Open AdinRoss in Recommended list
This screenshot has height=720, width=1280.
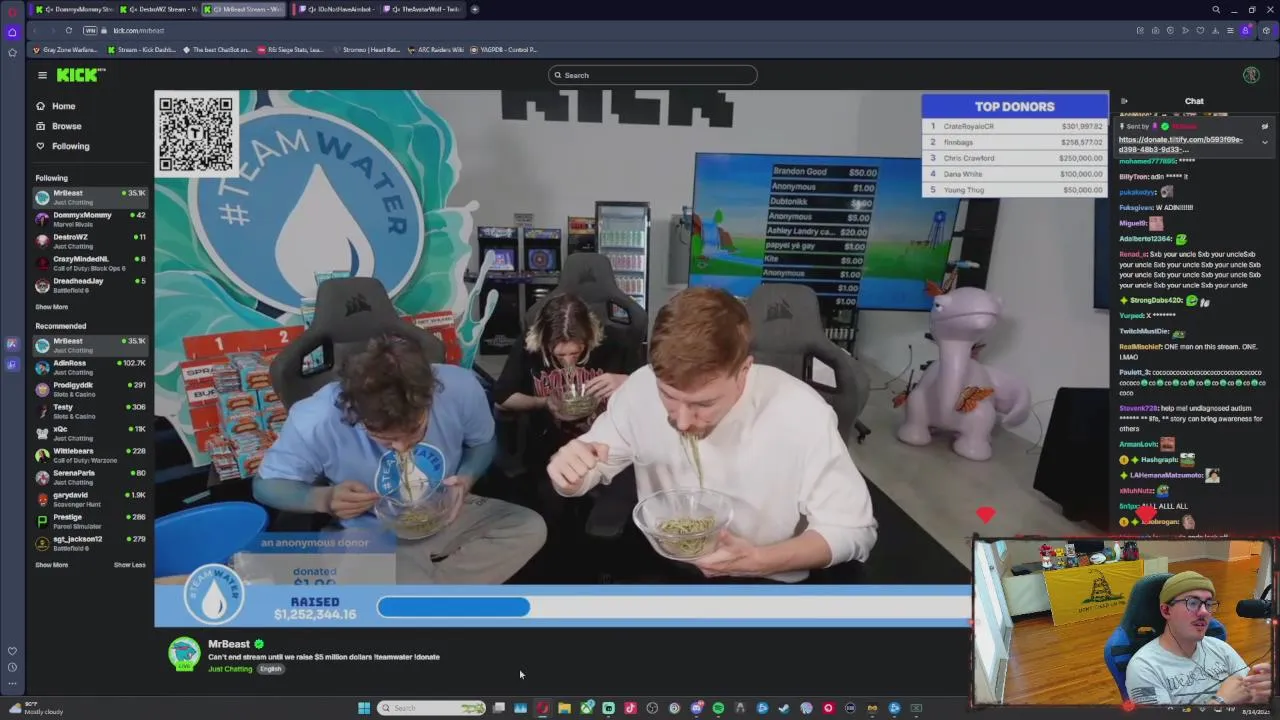pos(90,367)
